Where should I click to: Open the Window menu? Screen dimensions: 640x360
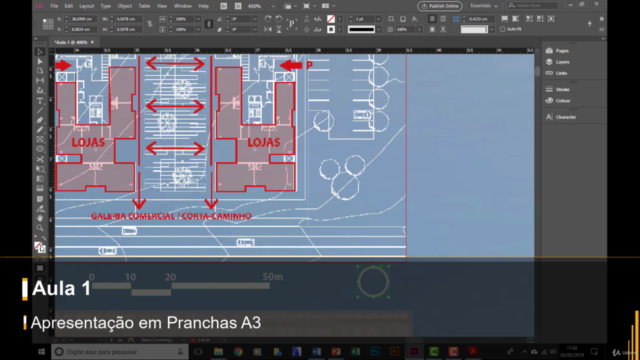coord(182,6)
